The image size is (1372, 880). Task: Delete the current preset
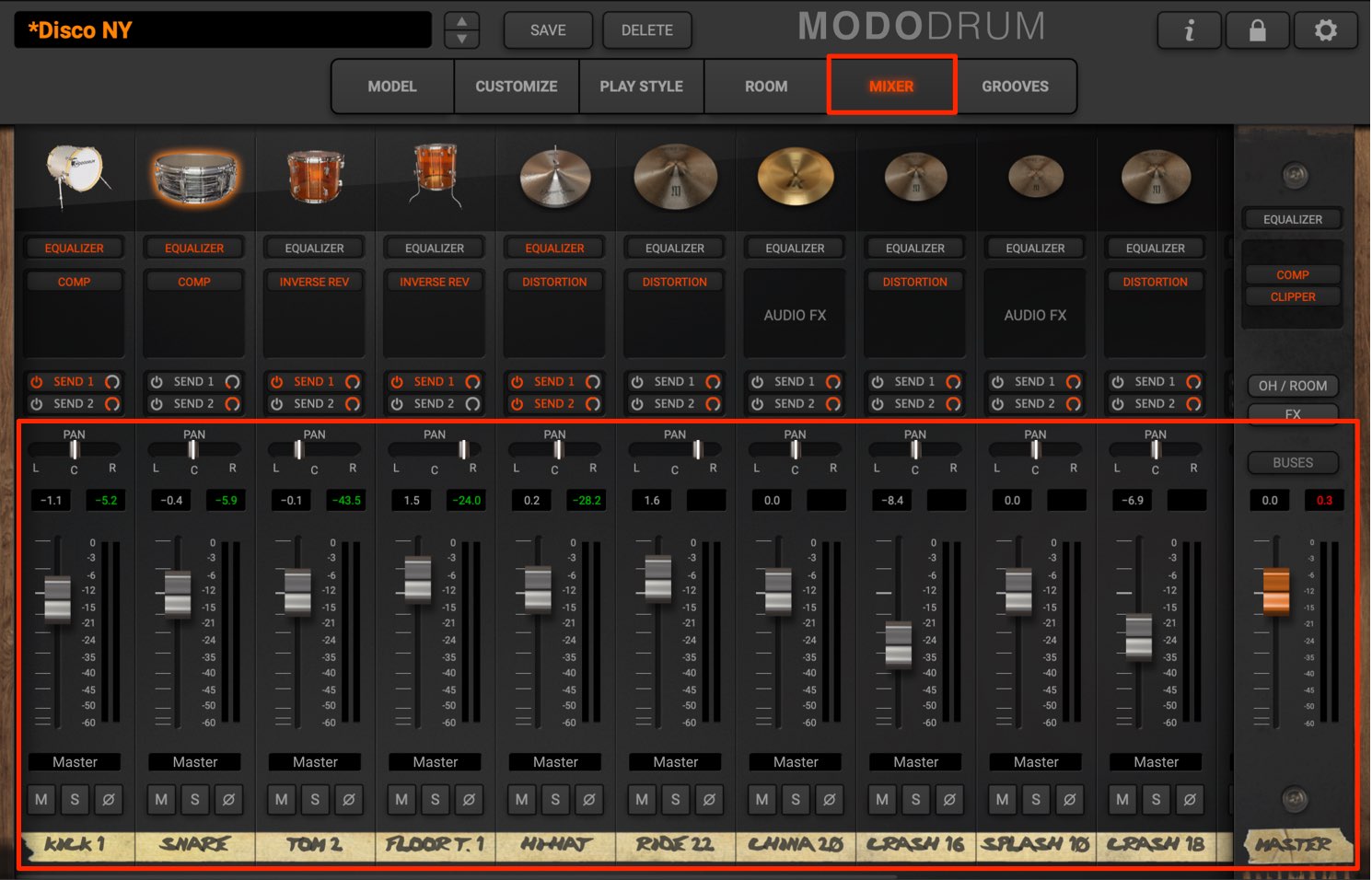647,30
